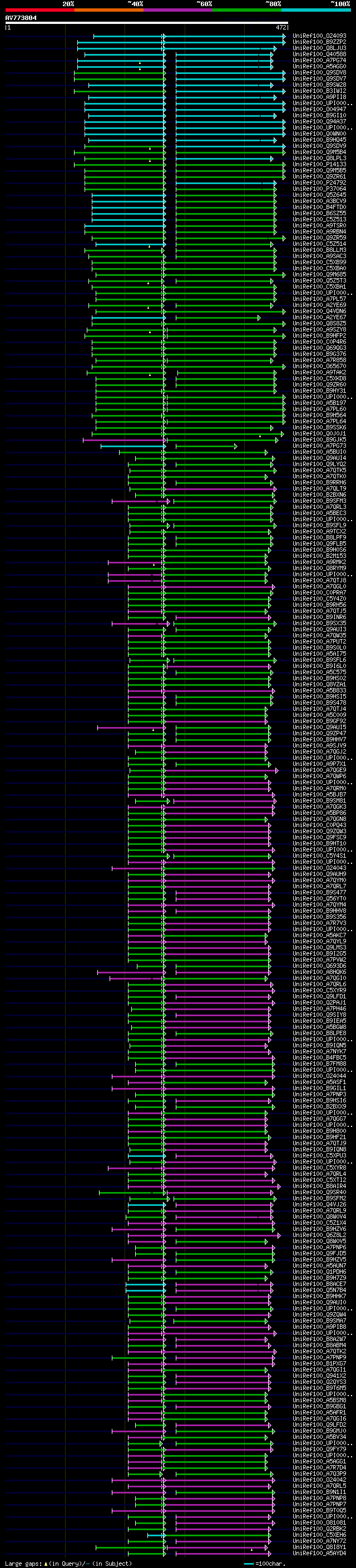Select the UniRef100_A5B197 row label
This screenshot has height=1568, width=356.
tap(319, 403)
